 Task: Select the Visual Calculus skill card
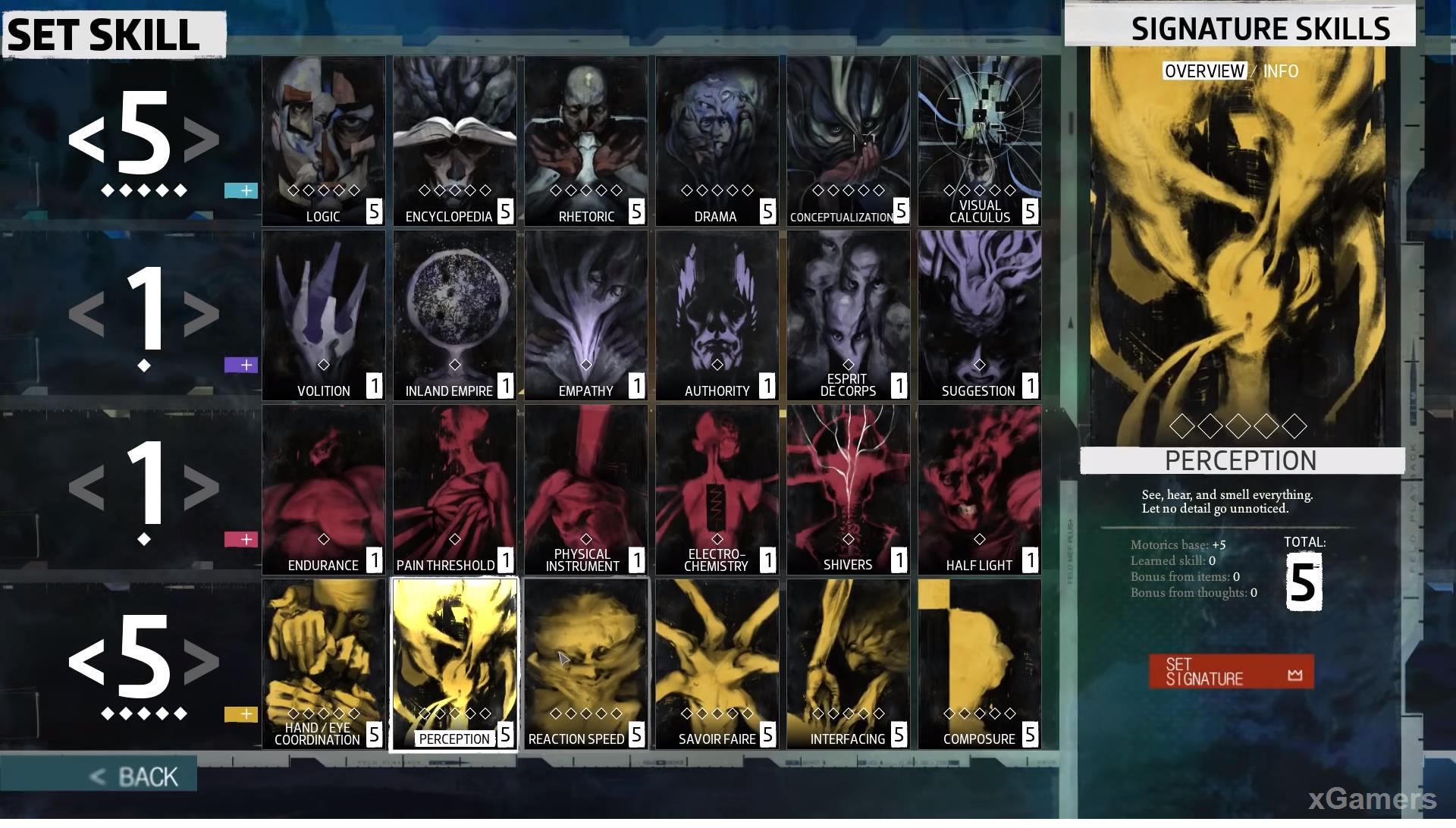click(980, 141)
